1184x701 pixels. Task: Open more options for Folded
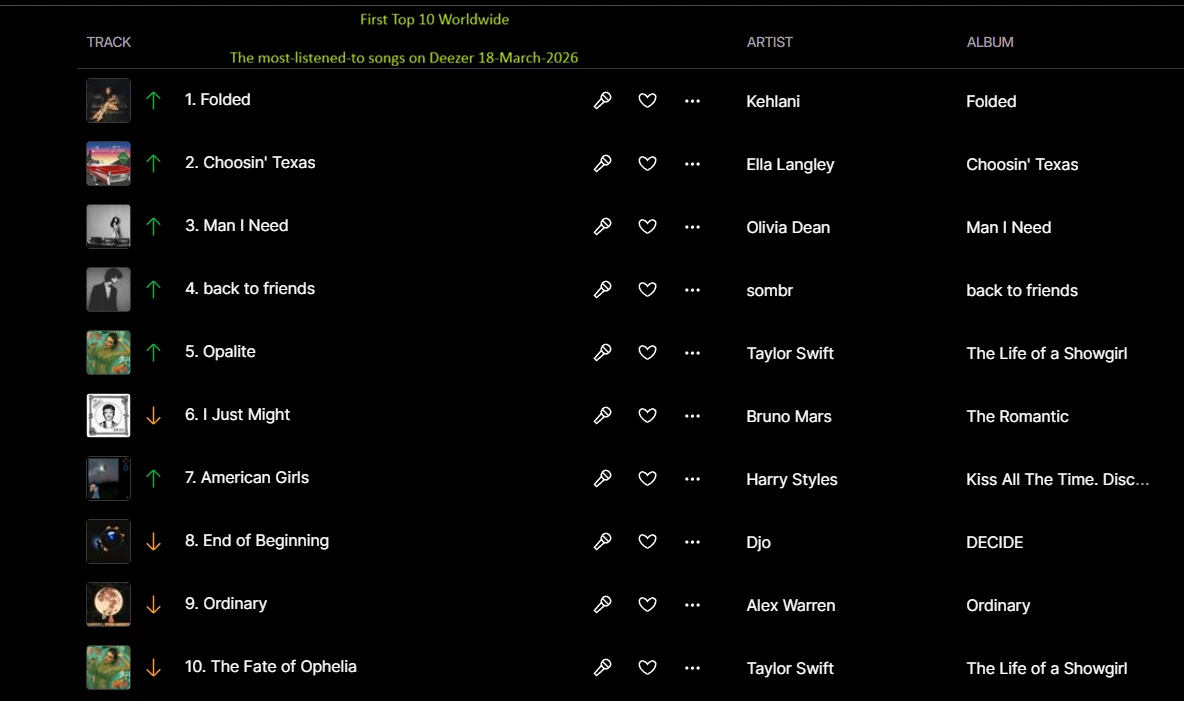(x=692, y=100)
